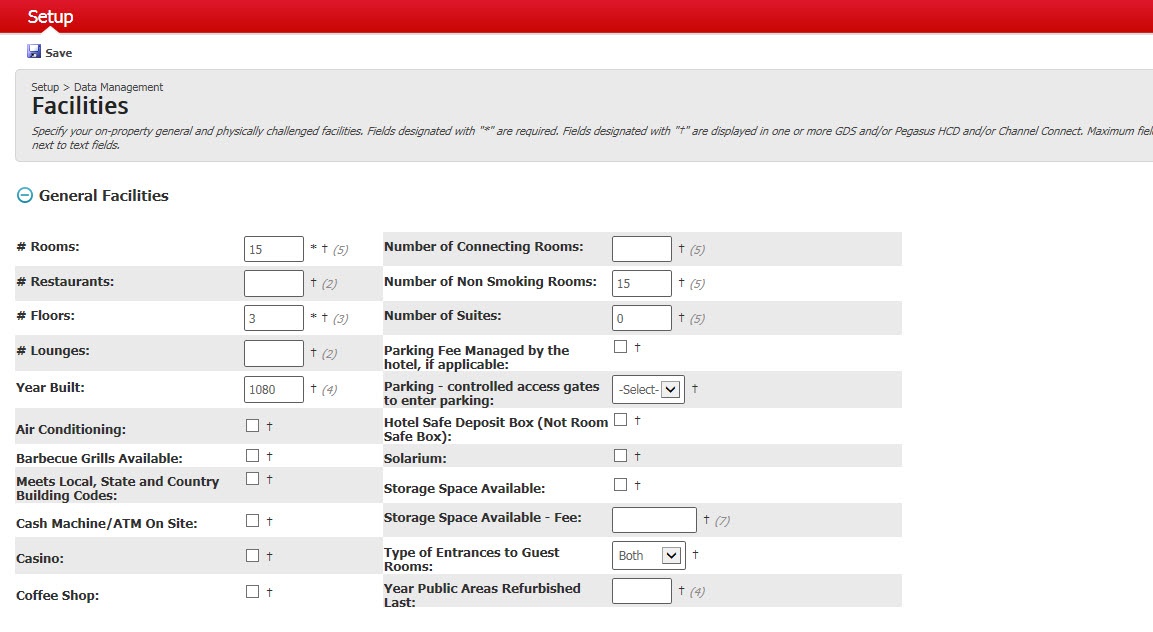Open the Data Management breadcrumb link
This screenshot has height=632, width=1153.
pos(118,87)
